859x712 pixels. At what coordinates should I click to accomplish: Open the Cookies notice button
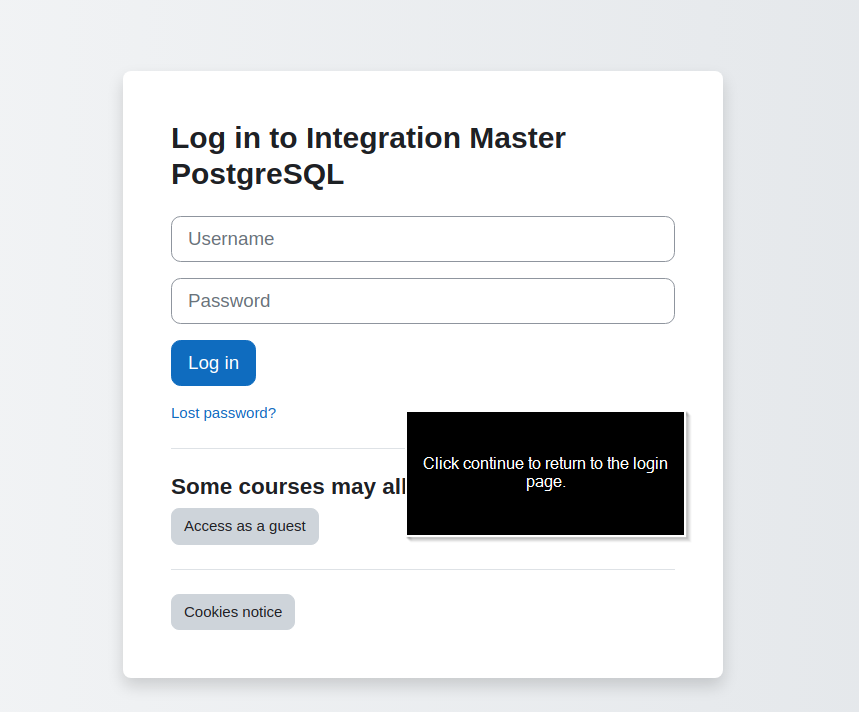click(233, 612)
